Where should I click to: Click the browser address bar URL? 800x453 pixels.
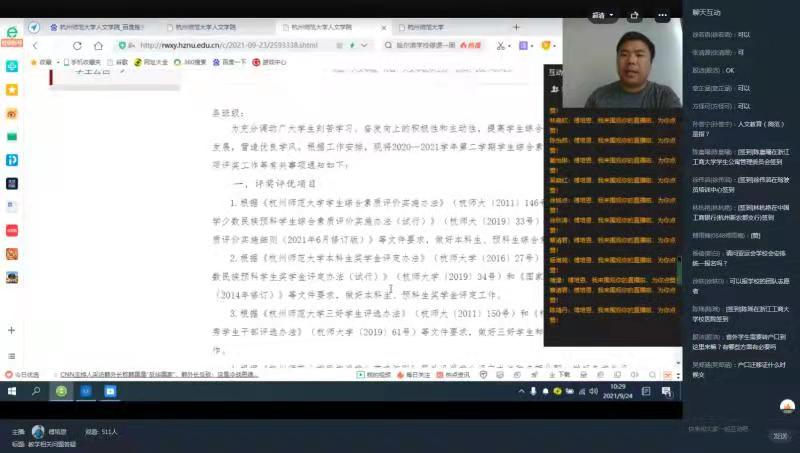[230, 46]
